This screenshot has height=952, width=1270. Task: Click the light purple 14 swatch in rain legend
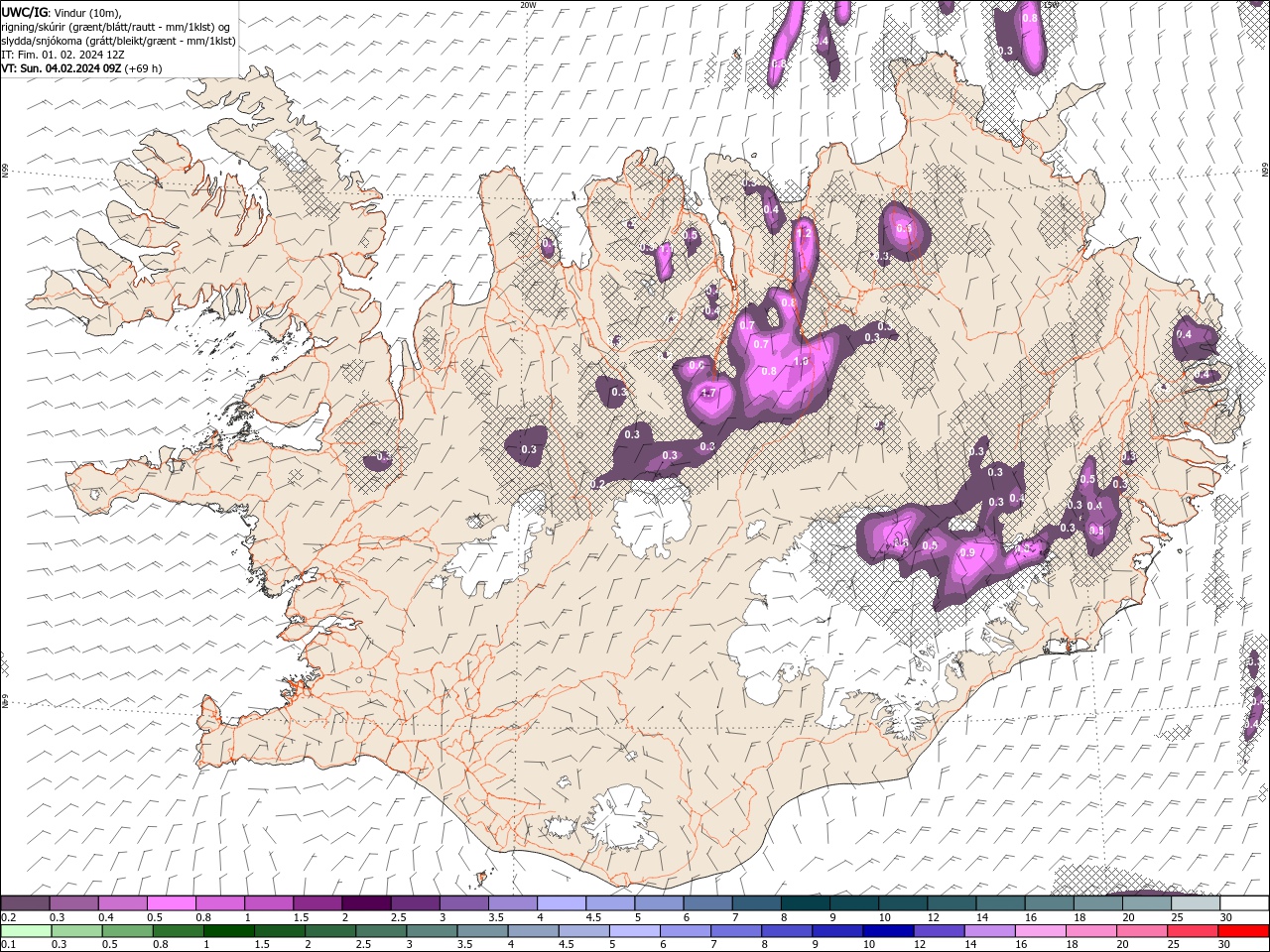989,931
